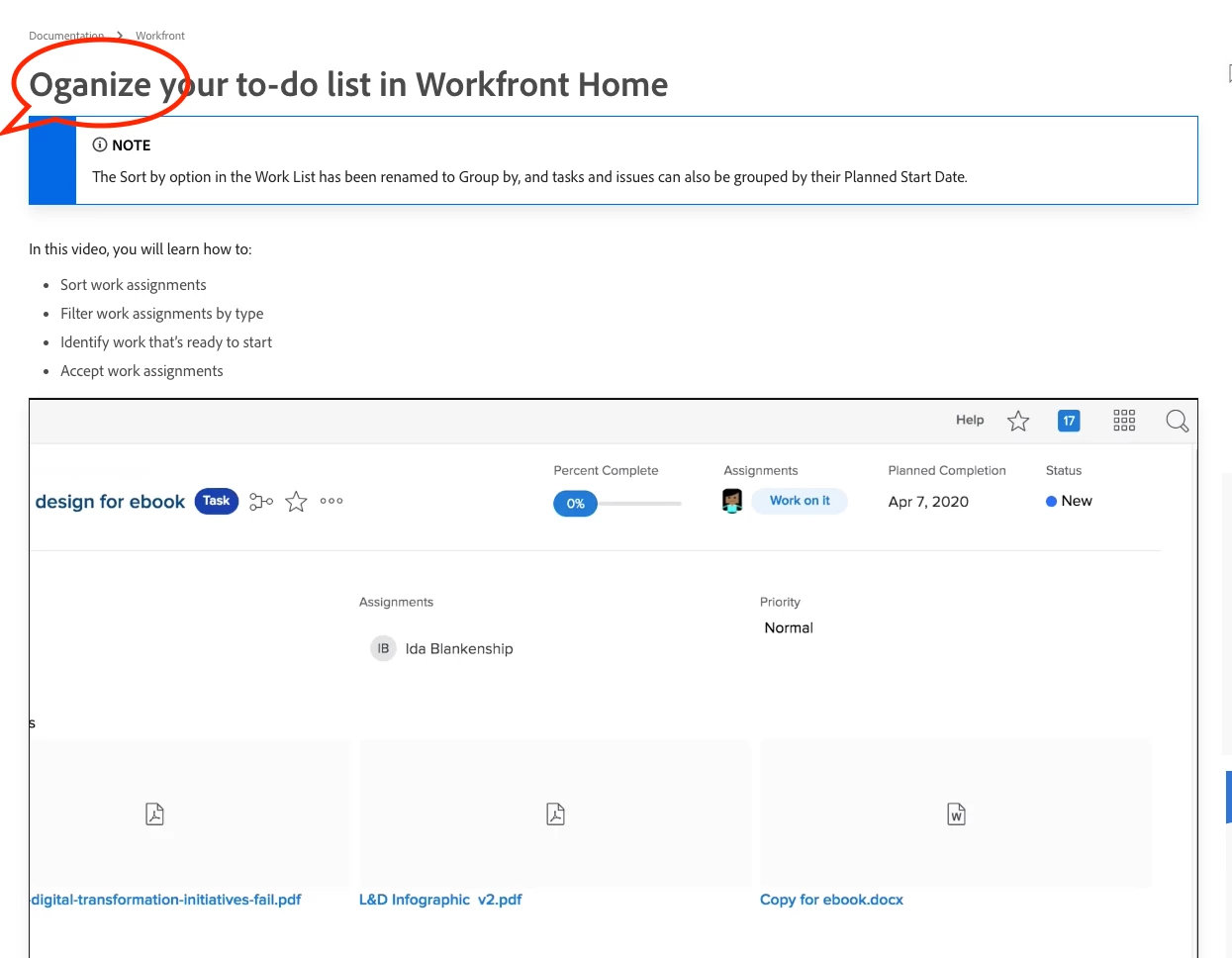Click the 0% percent complete slider
Screen dimensions: 1232x958
tap(617, 503)
